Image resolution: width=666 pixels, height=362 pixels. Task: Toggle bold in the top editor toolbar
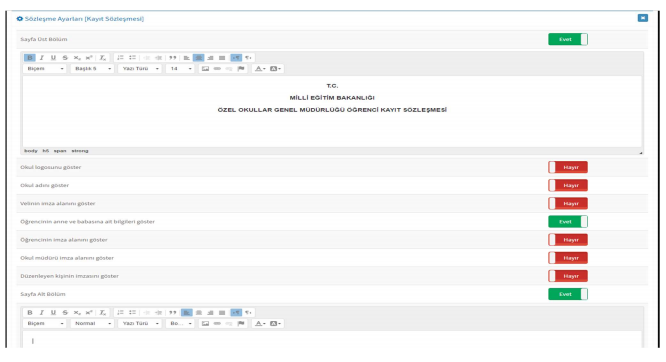(x=30, y=58)
